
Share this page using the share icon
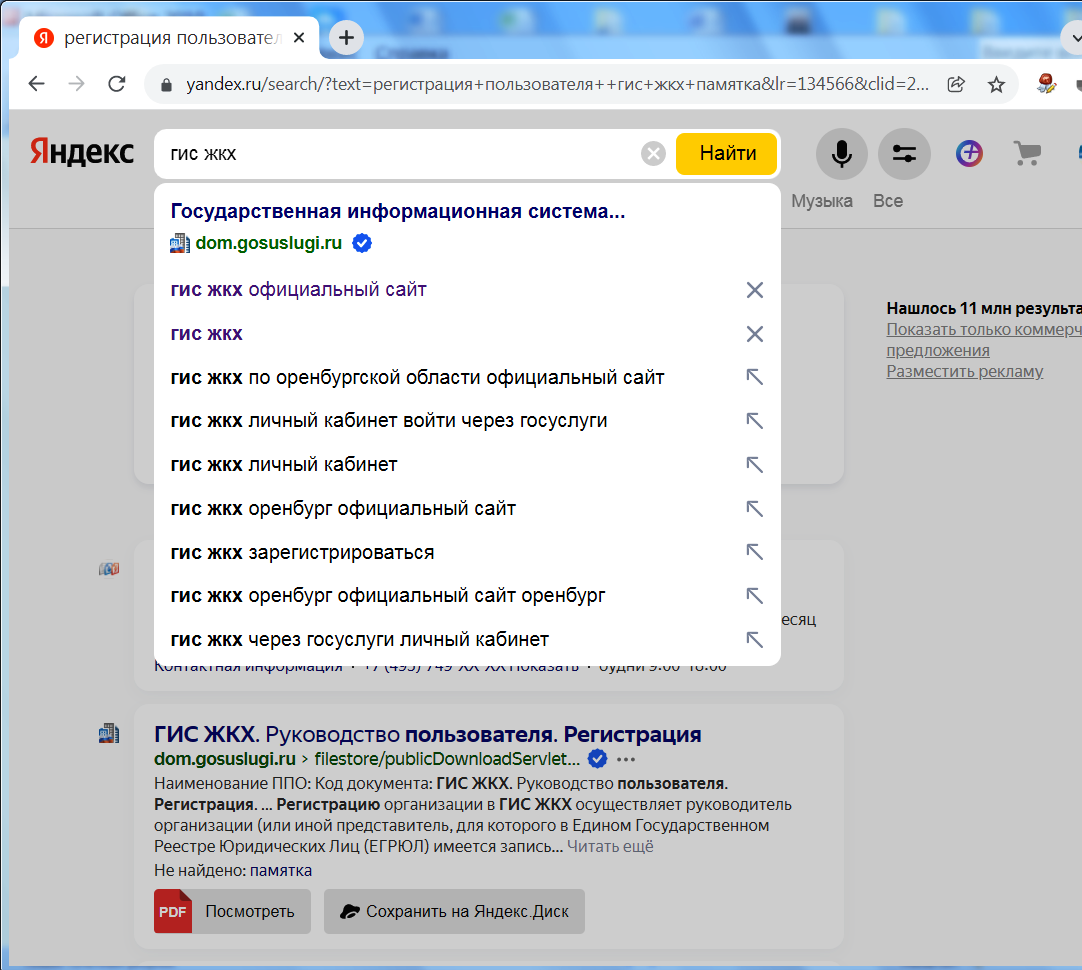(x=956, y=84)
